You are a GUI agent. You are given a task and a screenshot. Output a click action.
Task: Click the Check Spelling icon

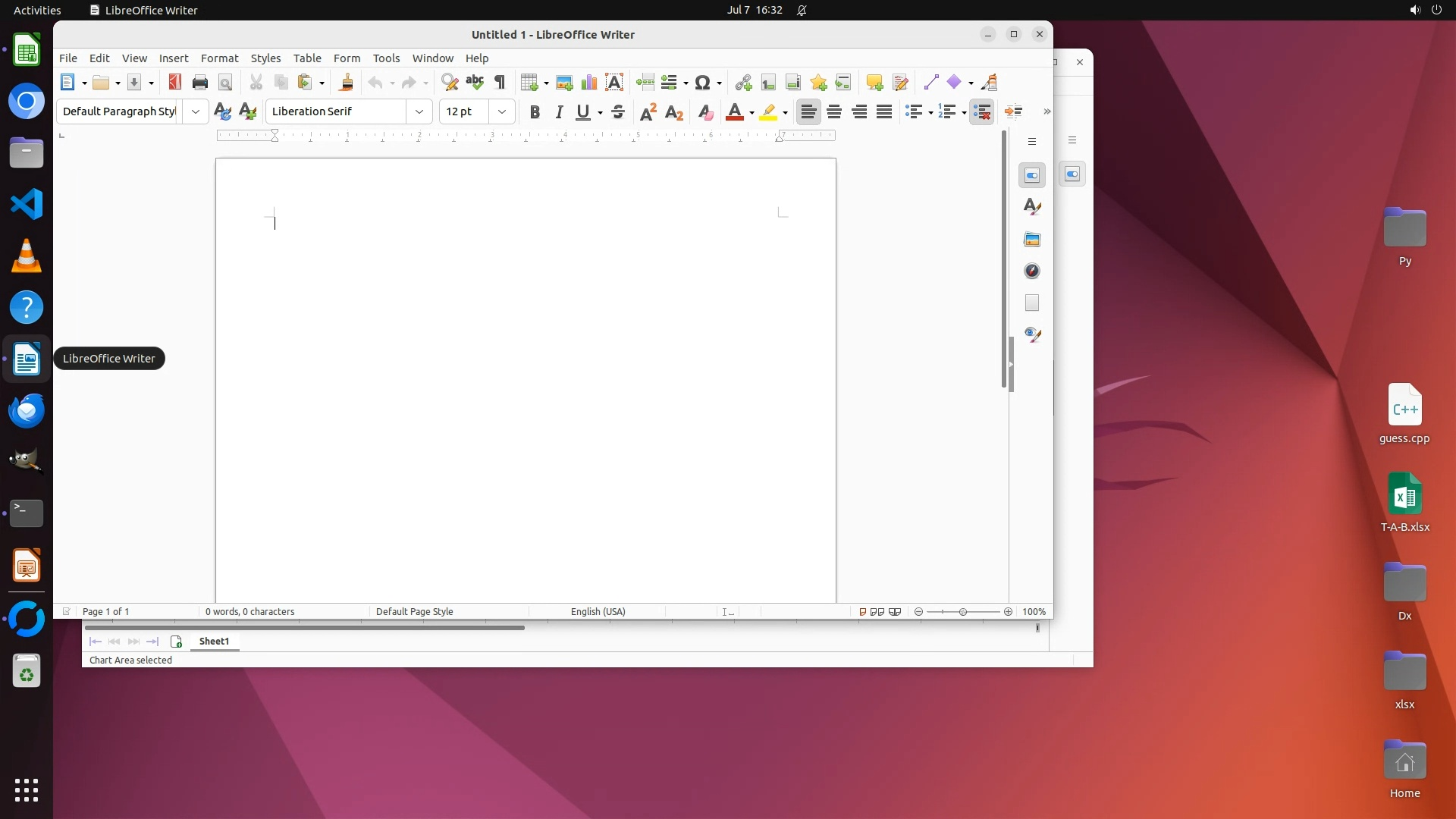[475, 83]
